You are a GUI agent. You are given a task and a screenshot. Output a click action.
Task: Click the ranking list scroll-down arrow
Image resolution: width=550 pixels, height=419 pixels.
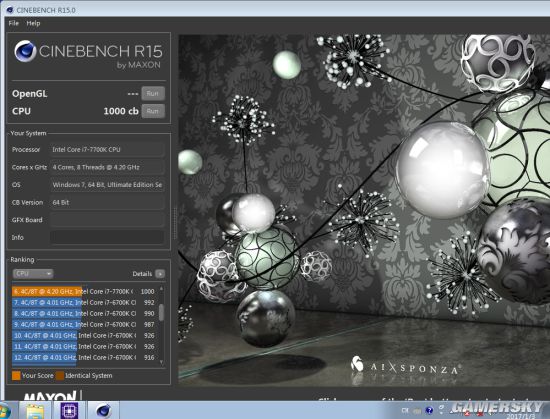161,362
